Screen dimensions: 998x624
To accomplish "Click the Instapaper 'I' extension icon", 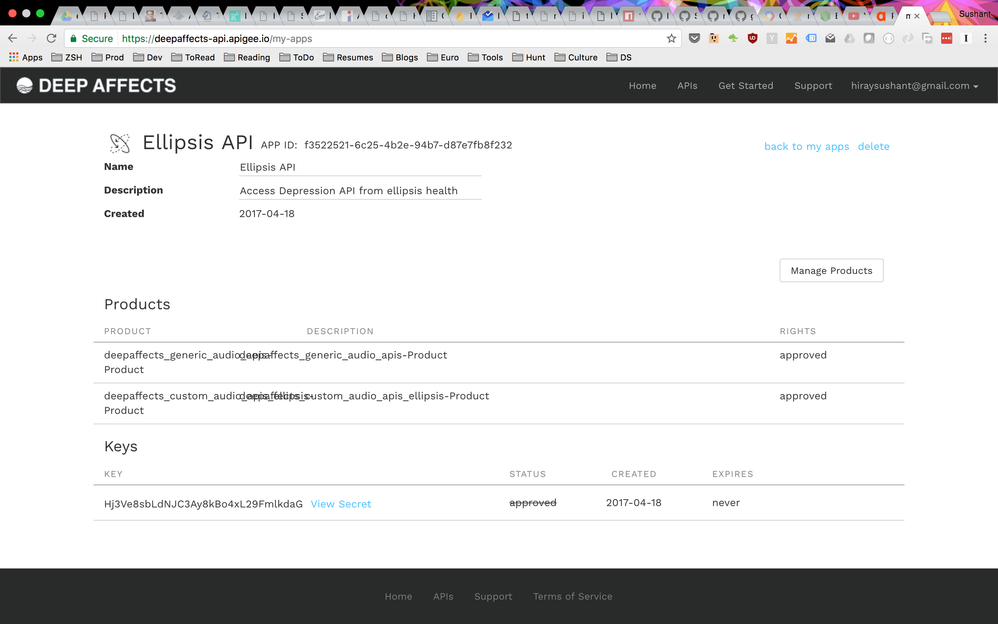I will click(x=966, y=38).
